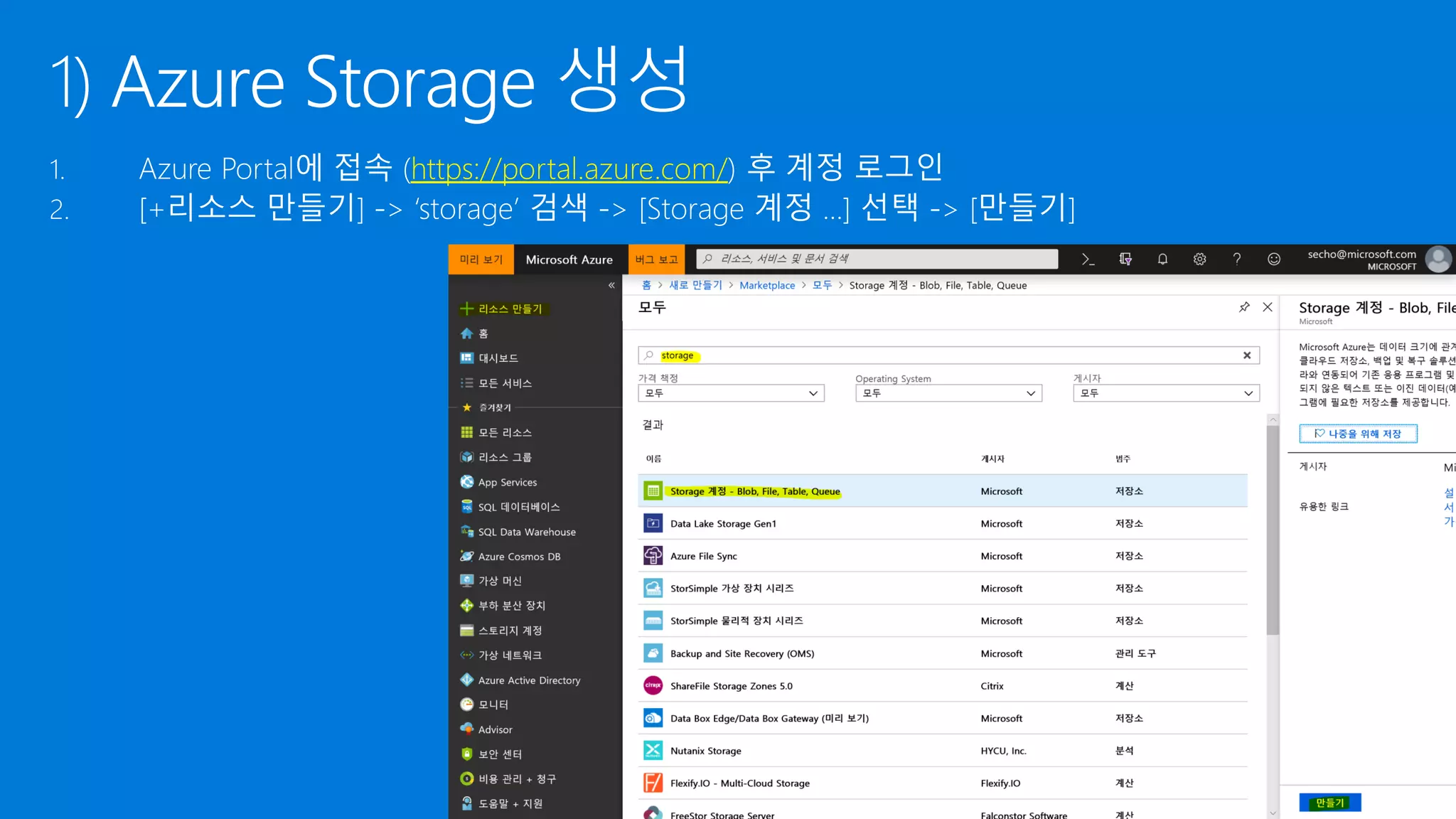Click the 미리 보기 button
Image resolution: width=1456 pixels, height=819 pixels.
click(x=481, y=259)
